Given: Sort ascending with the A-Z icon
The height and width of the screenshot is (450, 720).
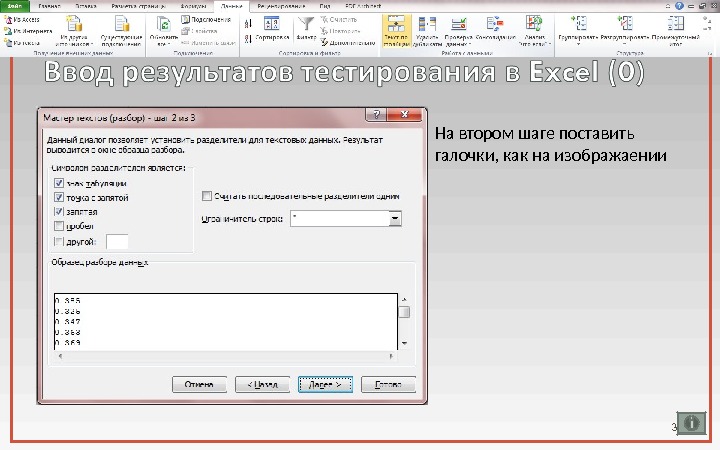Looking at the screenshot, I should point(248,23).
